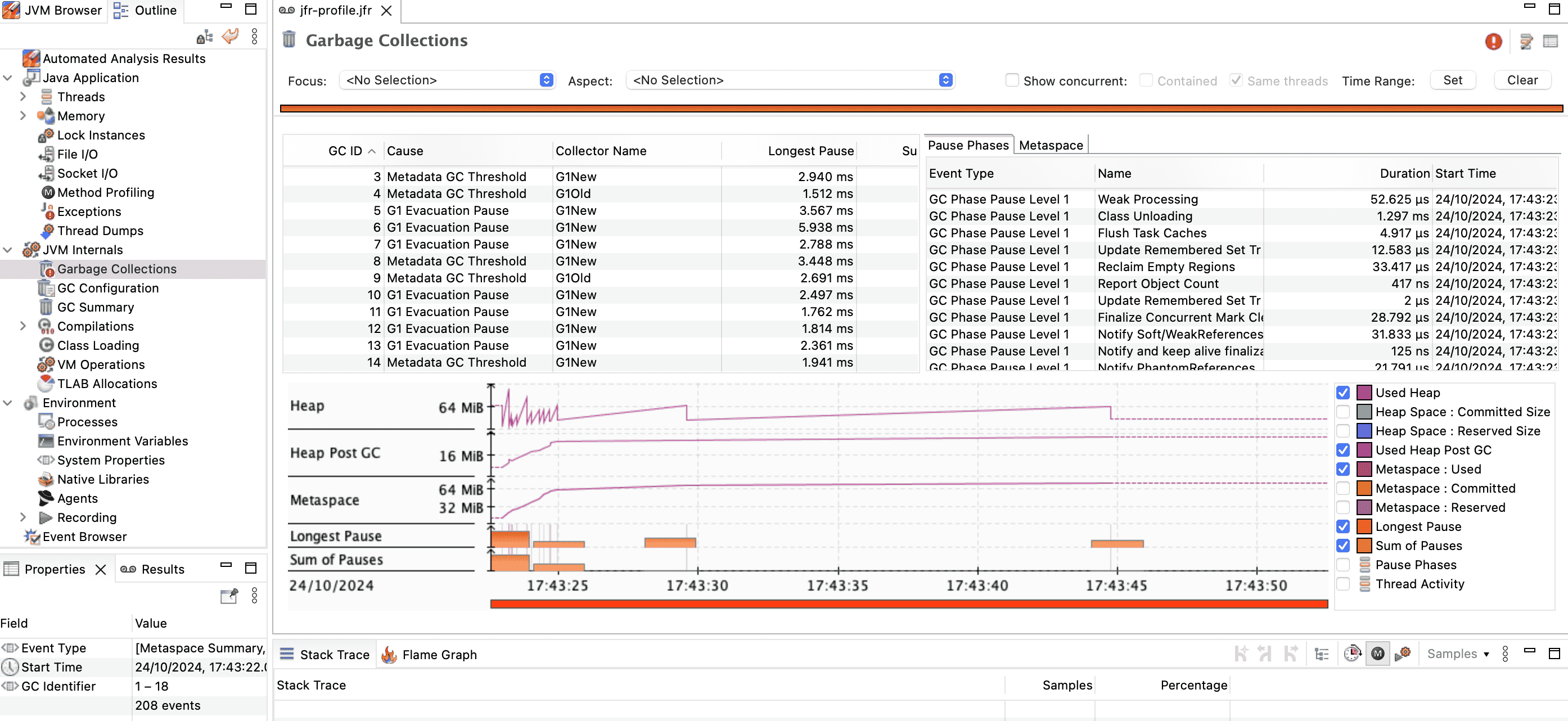Click the Set time range button
The height and width of the screenshot is (721, 1568).
[x=1452, y=80]
